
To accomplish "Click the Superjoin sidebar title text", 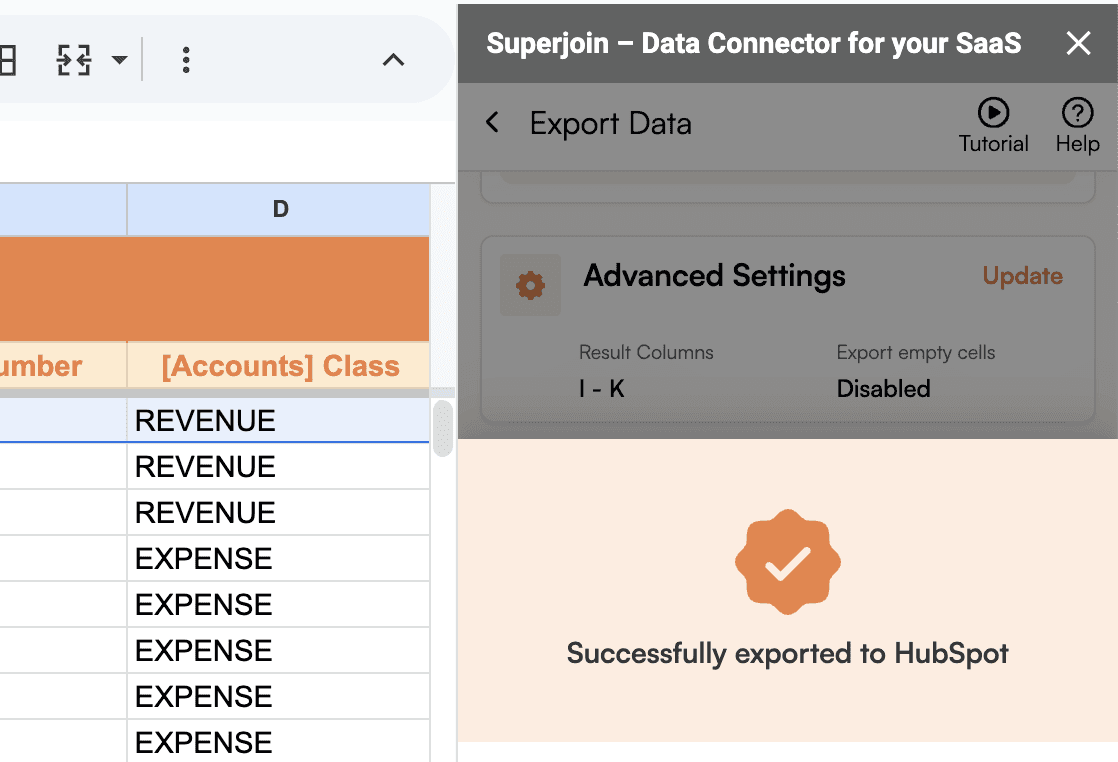I will point(754,43).
